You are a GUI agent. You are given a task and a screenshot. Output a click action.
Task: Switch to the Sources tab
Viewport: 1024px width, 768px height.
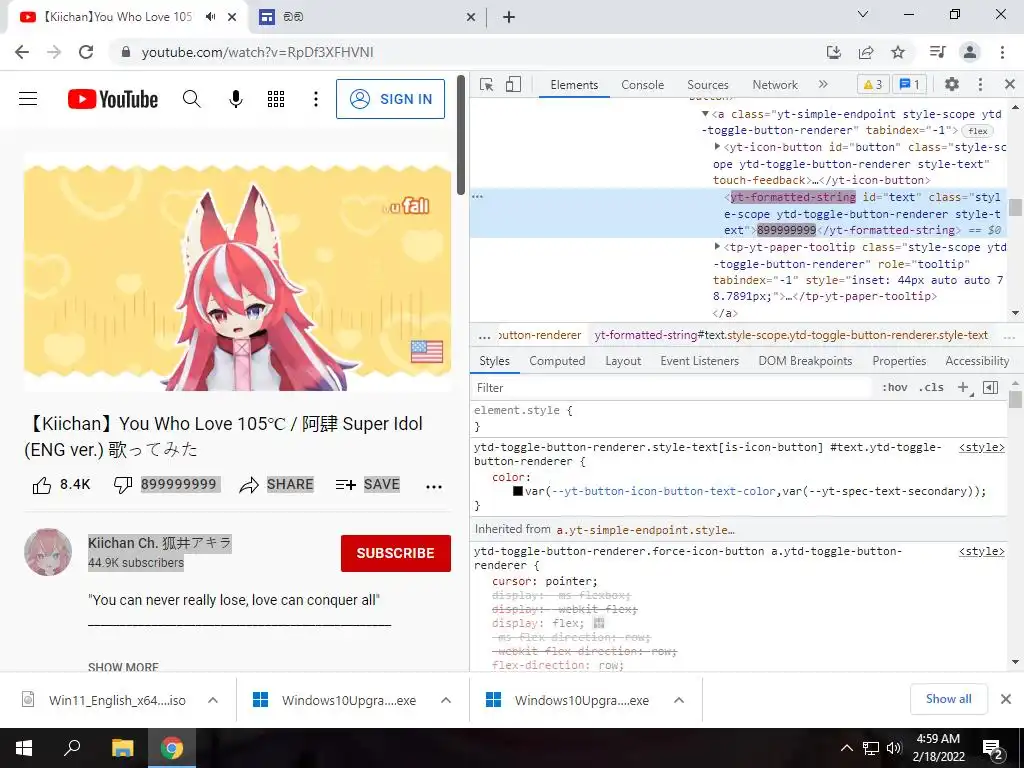707,85
